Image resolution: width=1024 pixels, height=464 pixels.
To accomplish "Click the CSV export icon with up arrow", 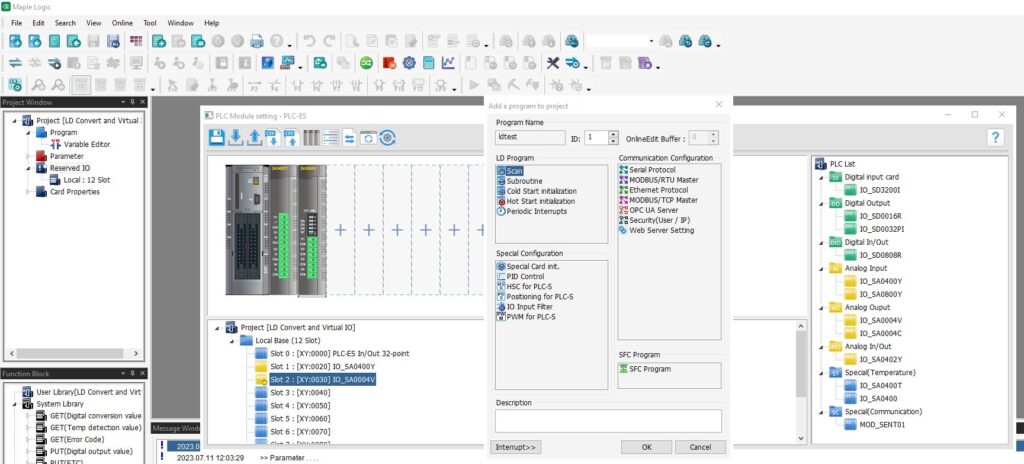I will [x=291, y=138].
